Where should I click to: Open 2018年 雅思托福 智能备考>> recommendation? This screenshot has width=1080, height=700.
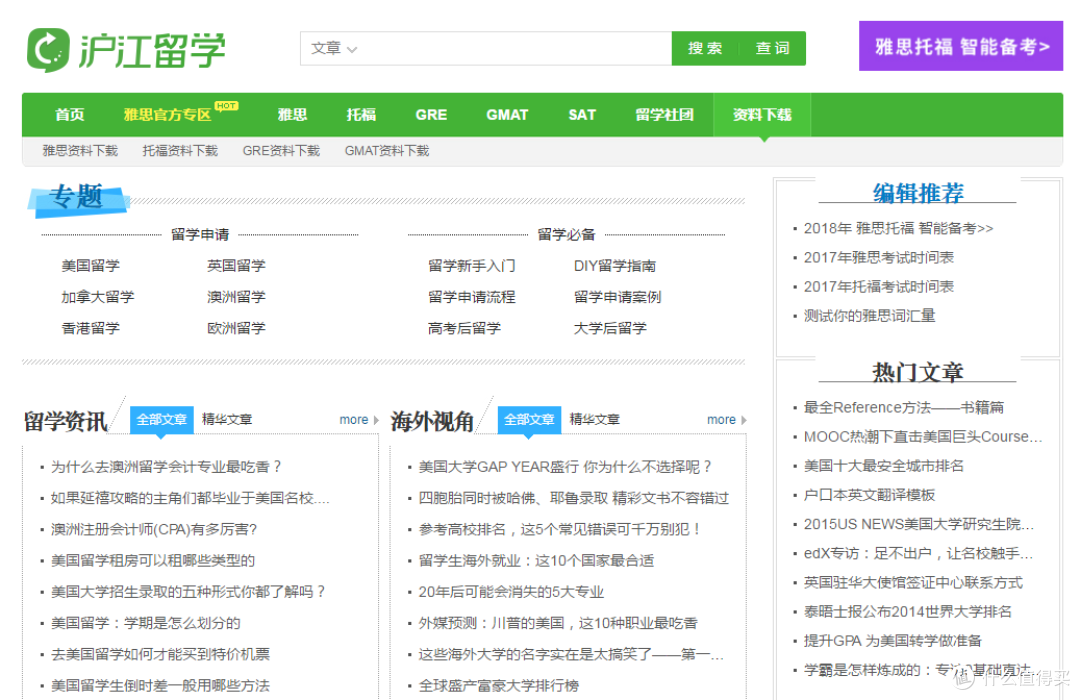tap(899, 228)
